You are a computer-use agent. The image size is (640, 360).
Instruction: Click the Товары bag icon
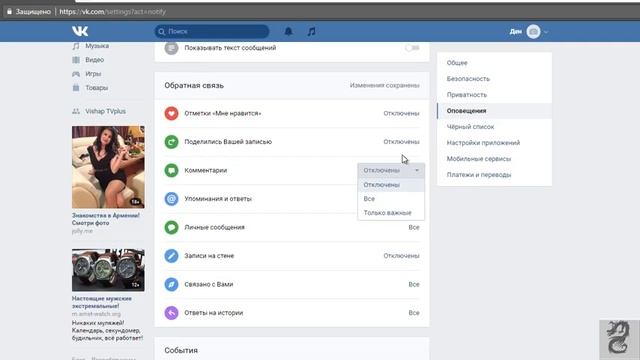tap(76, 88)
